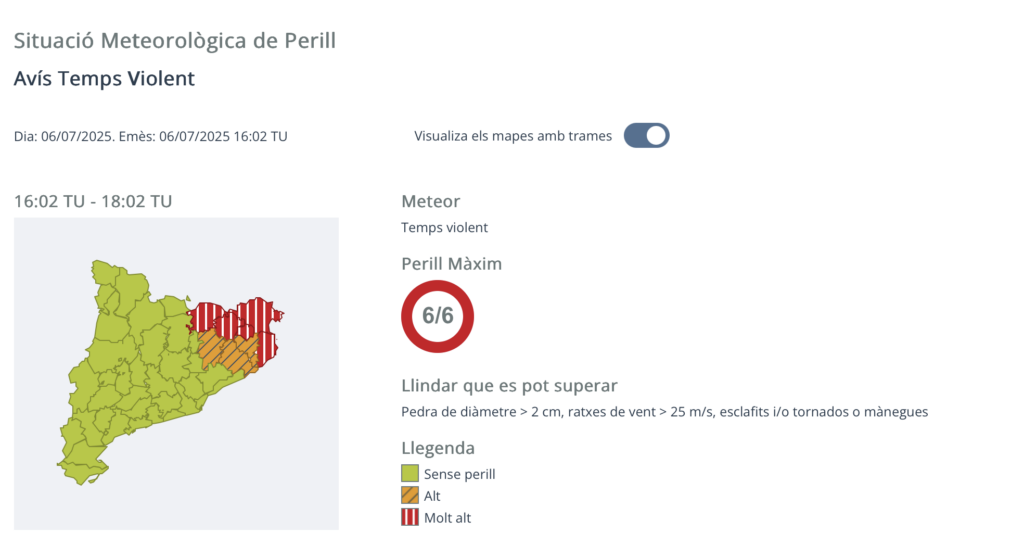Toggle the 'Visualiza els mapes amb trames' switch
Viewport: 1024px width, 558px height.
646,135
